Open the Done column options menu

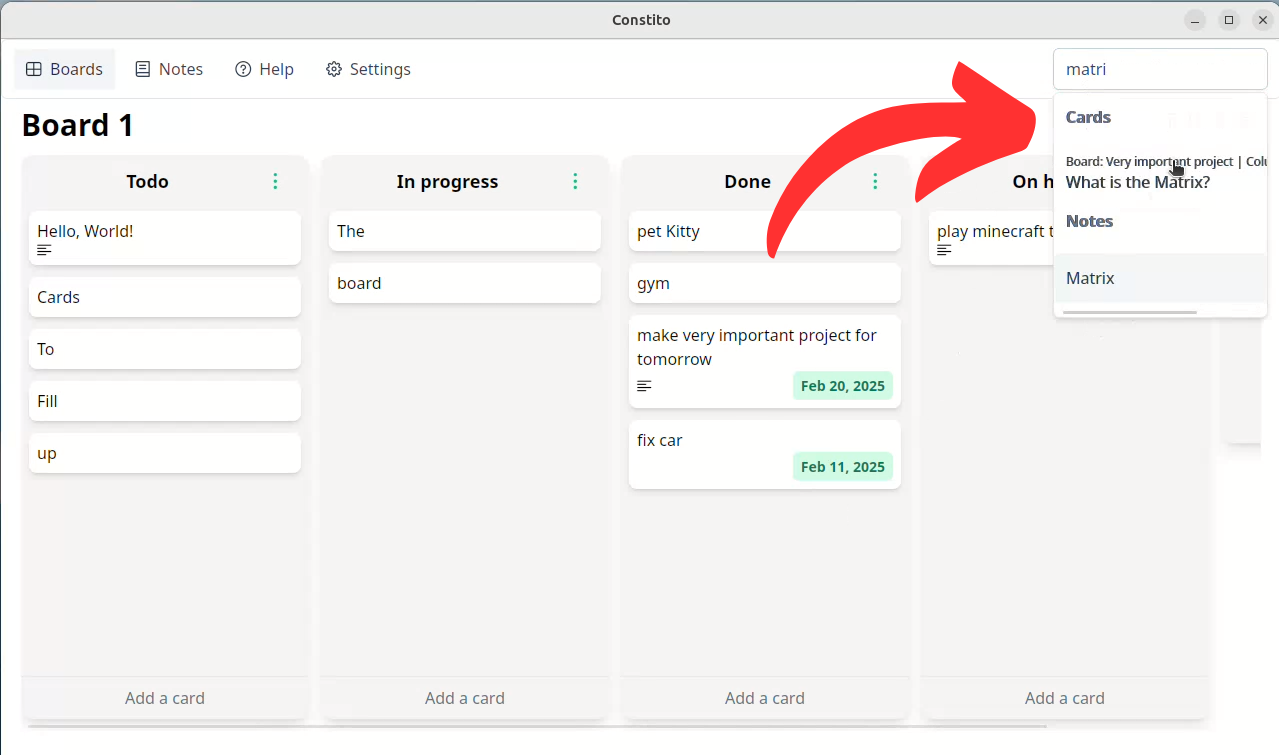click(x=875, y=181)
